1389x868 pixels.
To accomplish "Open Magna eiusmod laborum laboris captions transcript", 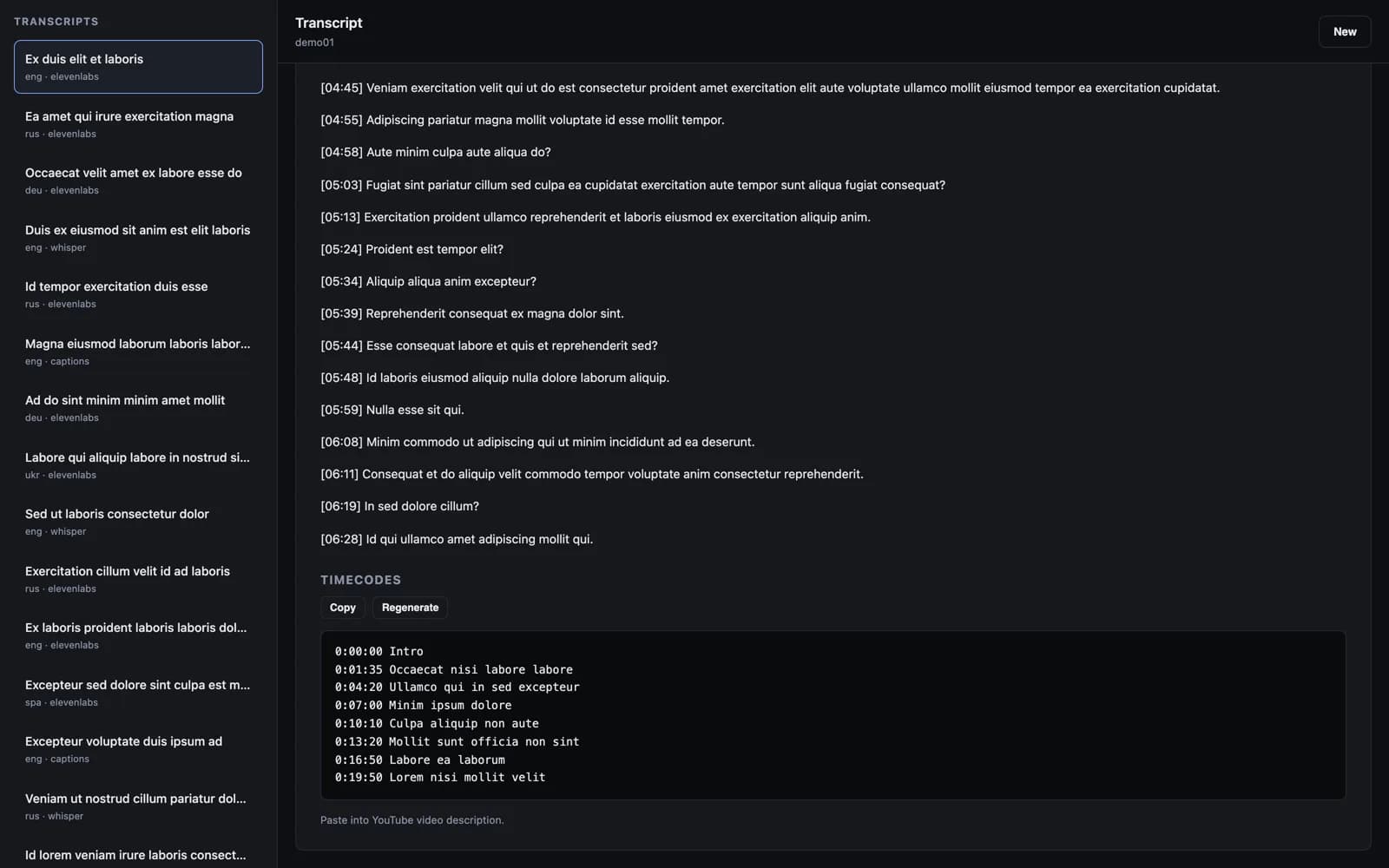I will (138, 352).
